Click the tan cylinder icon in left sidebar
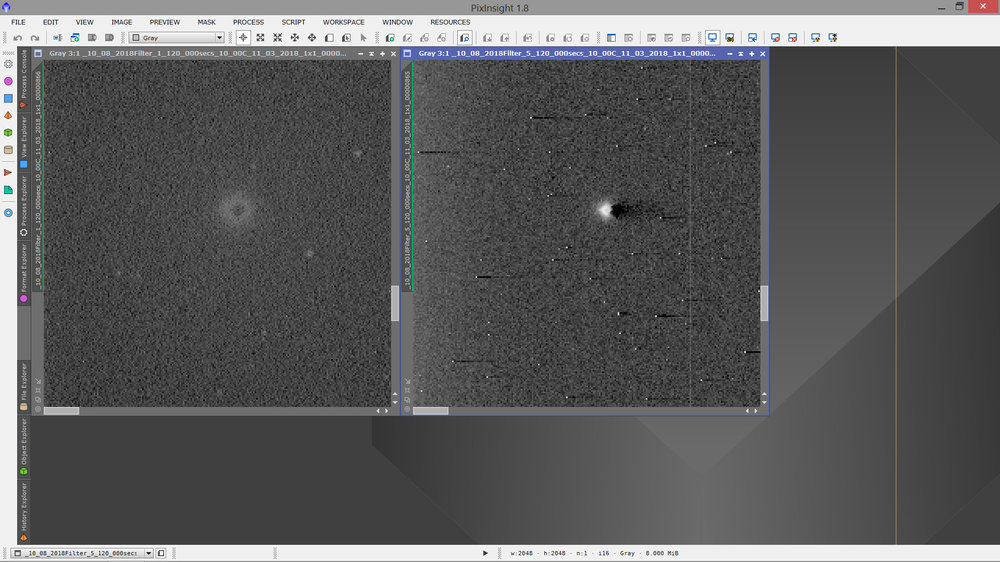The width and height of the screenshot is (1000, 562). (8, 150)
